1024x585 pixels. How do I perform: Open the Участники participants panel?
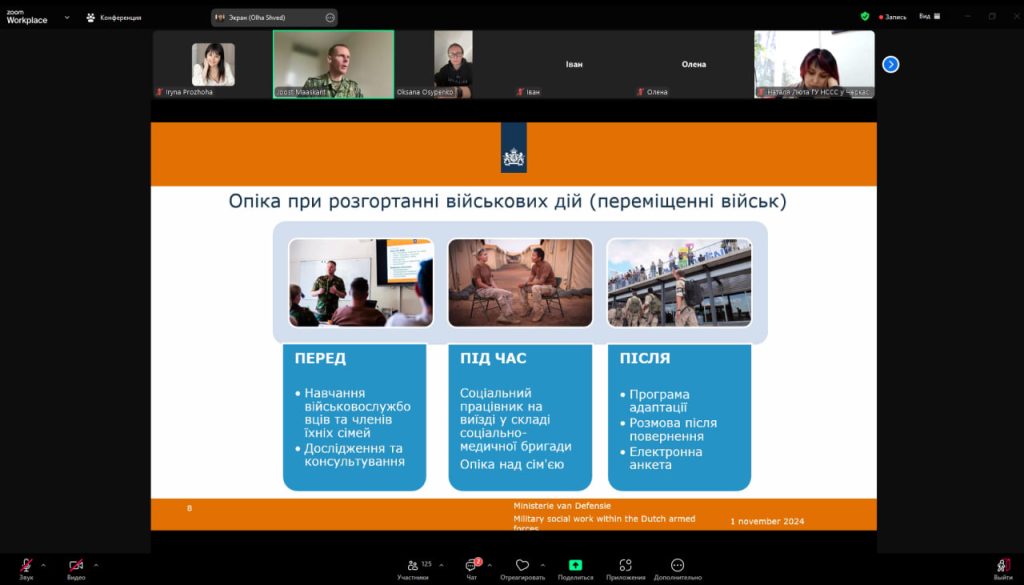click(x=412, y=566)
